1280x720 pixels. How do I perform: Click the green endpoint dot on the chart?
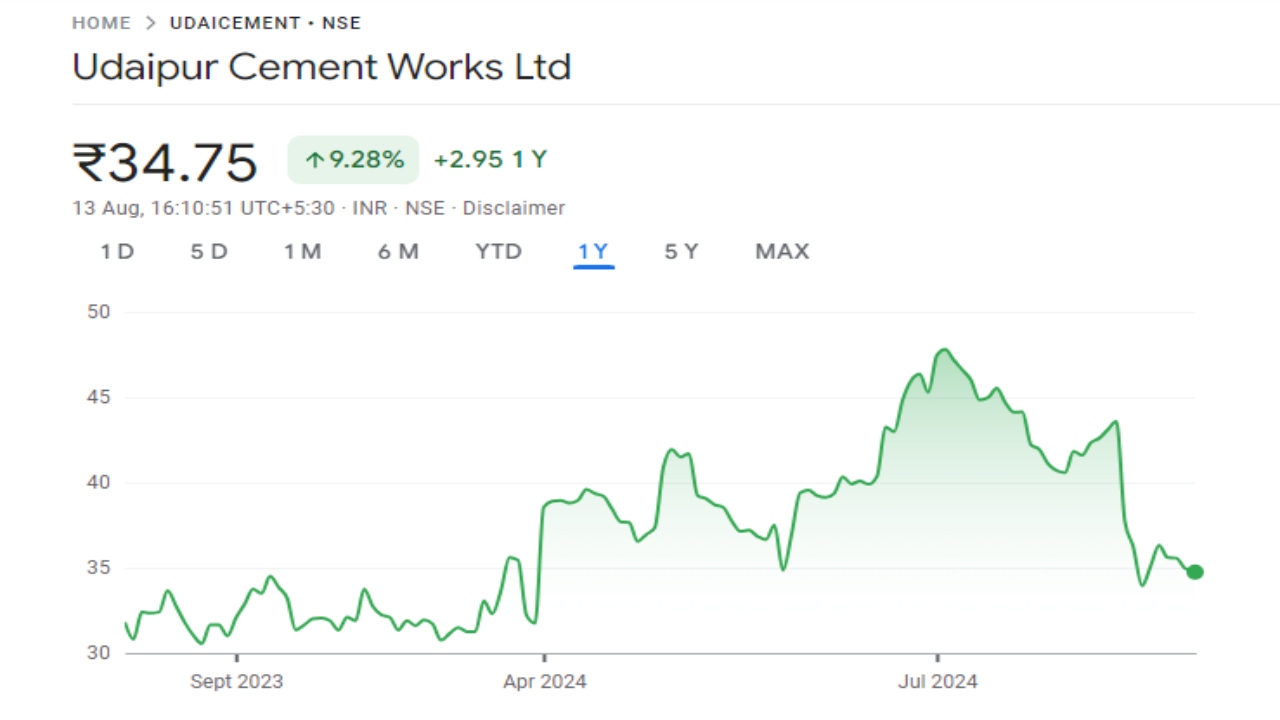click(1194, 572)
